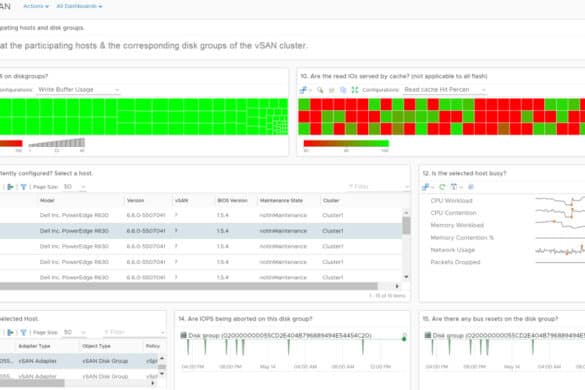The image size is (585, 390).
Task: Click the green export icon in selected-host adapters toolbar
Action: 11,333
